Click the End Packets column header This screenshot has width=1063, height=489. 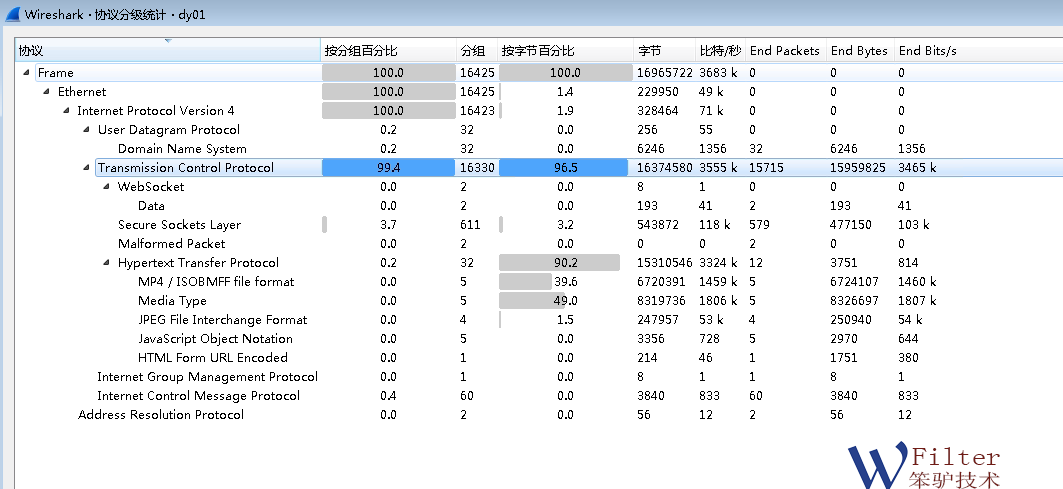coord(784,51)
